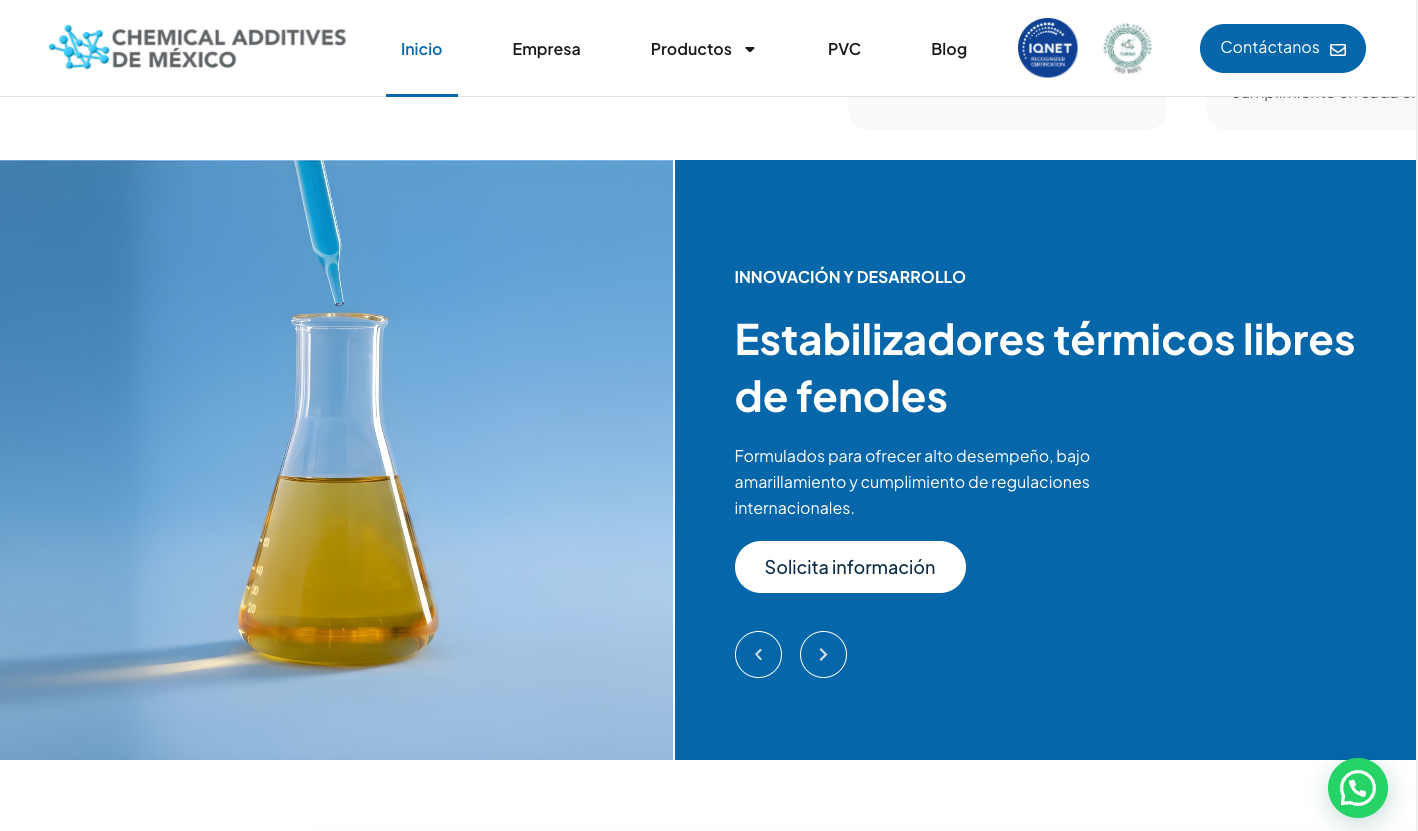This screenshot has width=1418, height=831.
Task: Click the envelope icon in Contáctanos
Action: 1338,49
